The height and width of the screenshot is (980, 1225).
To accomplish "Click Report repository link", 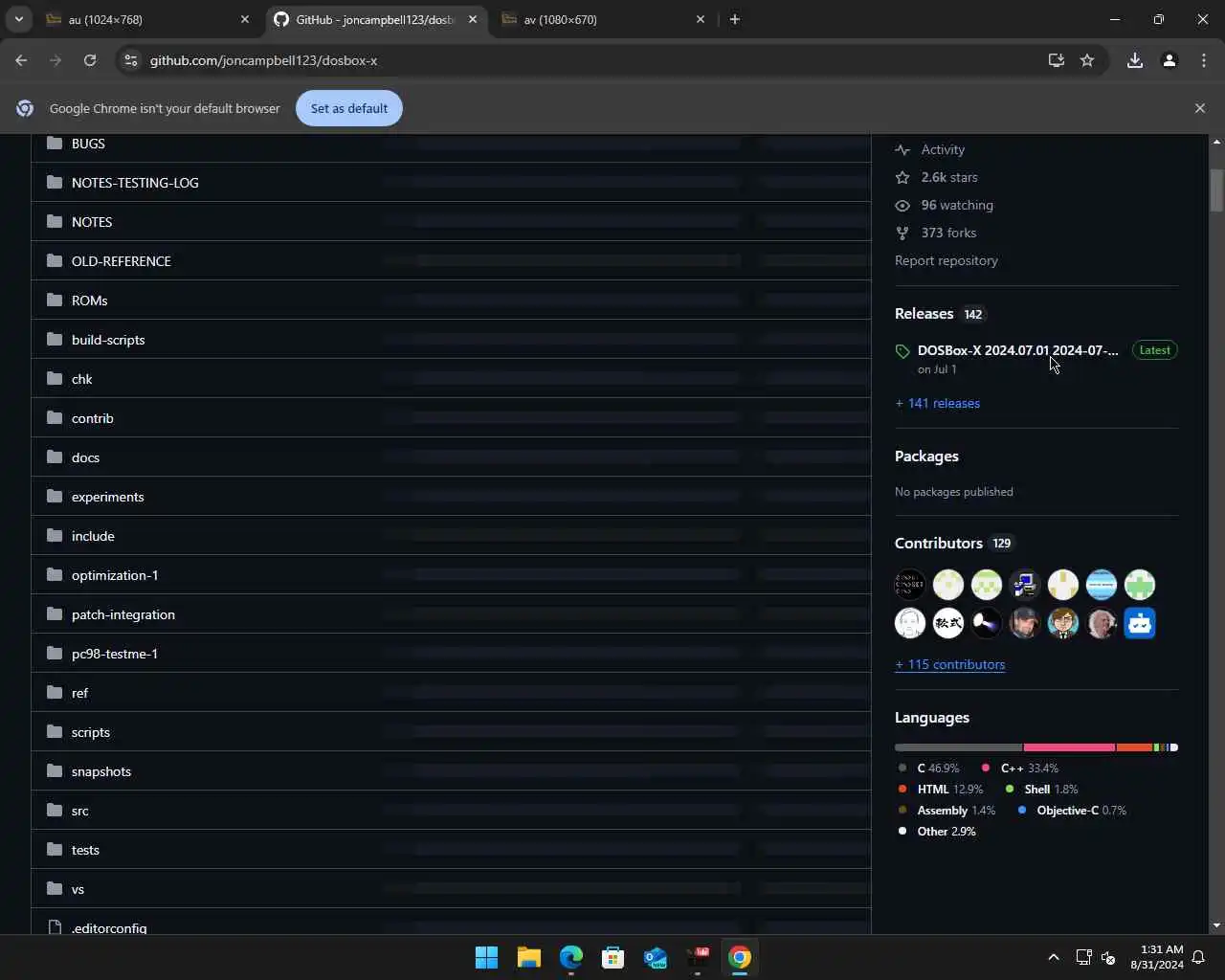I will (x=947, y=260).
